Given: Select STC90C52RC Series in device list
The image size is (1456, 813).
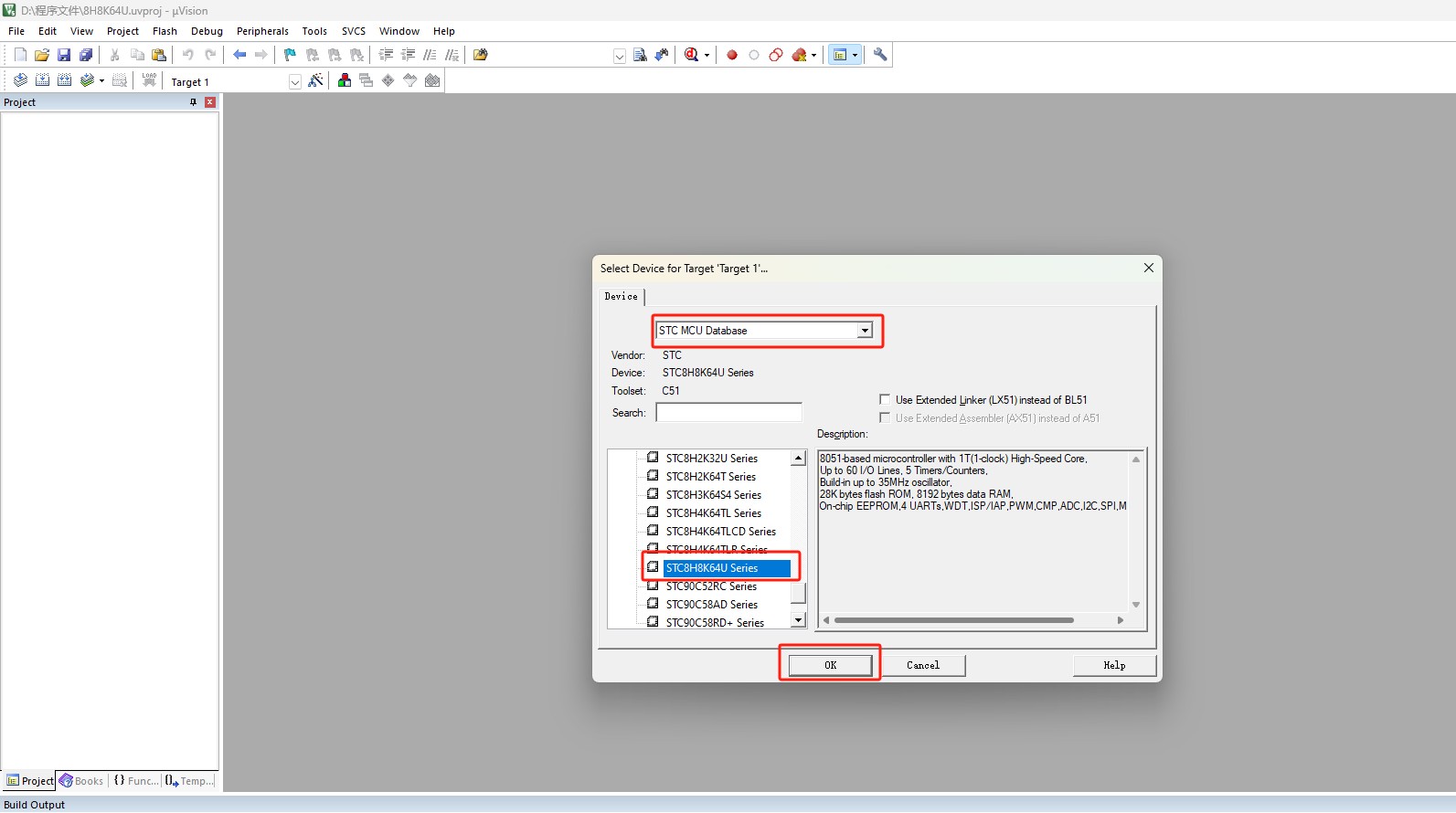Looking at the screenshot, I should point(711,586).
